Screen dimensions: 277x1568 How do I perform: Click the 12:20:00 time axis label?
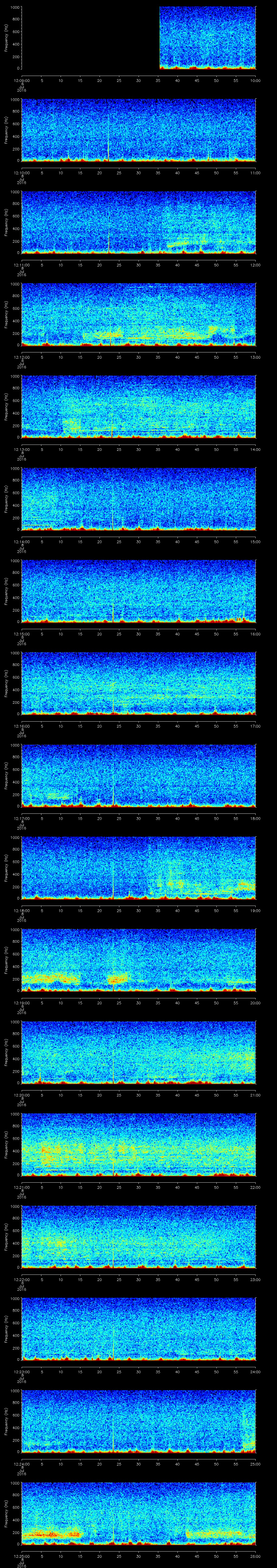tap(21, 1095)
